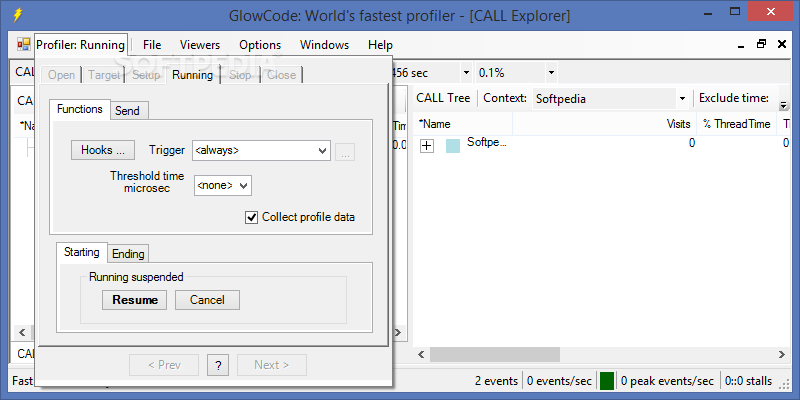Open the Threshold time <none> dropdown
Viewport: 800px width, 400px height.
click(x=223, y=186)
